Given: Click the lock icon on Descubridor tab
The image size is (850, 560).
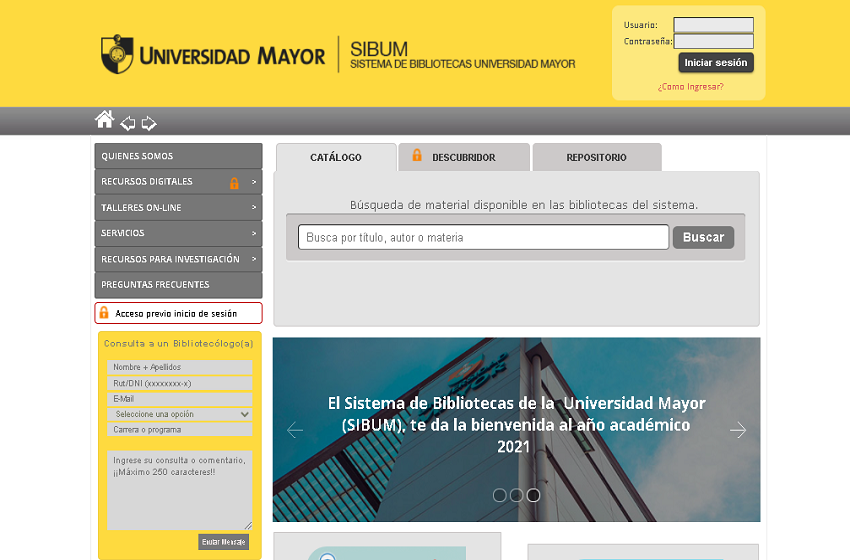Looking at the screenshot, I should point(417,155).
